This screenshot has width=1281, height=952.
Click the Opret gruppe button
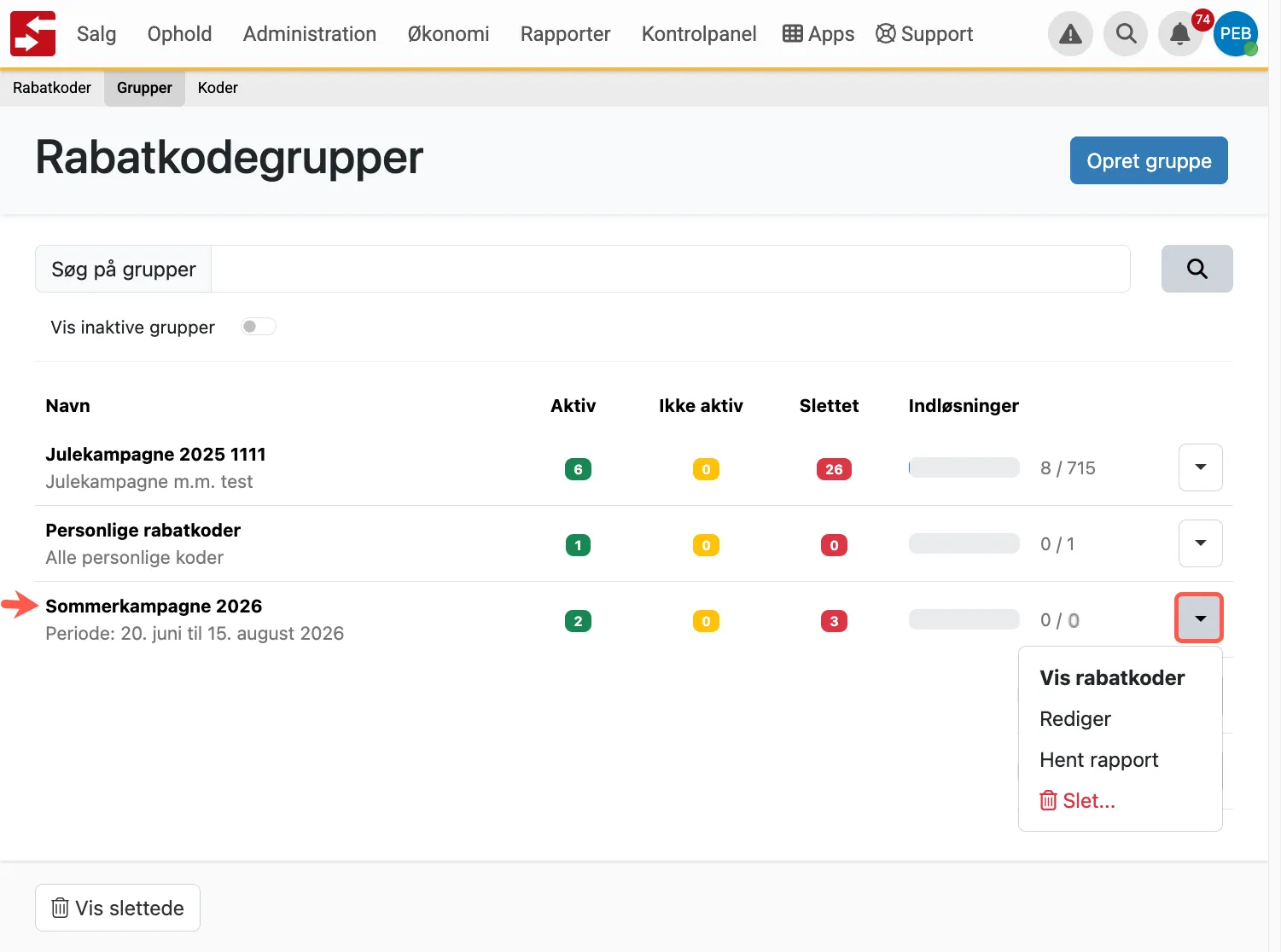point(1149,160)
